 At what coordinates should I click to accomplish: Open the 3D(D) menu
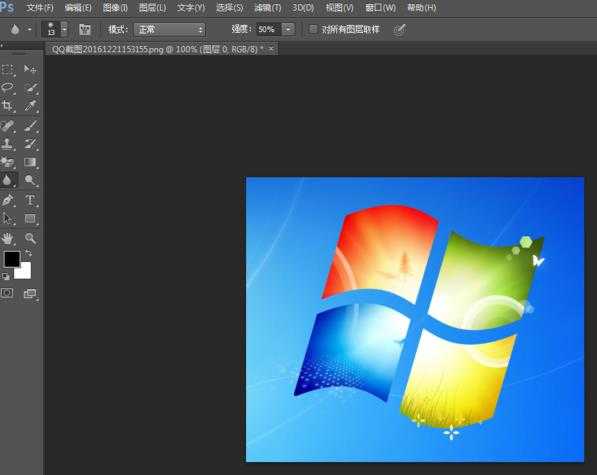point(303,8)
